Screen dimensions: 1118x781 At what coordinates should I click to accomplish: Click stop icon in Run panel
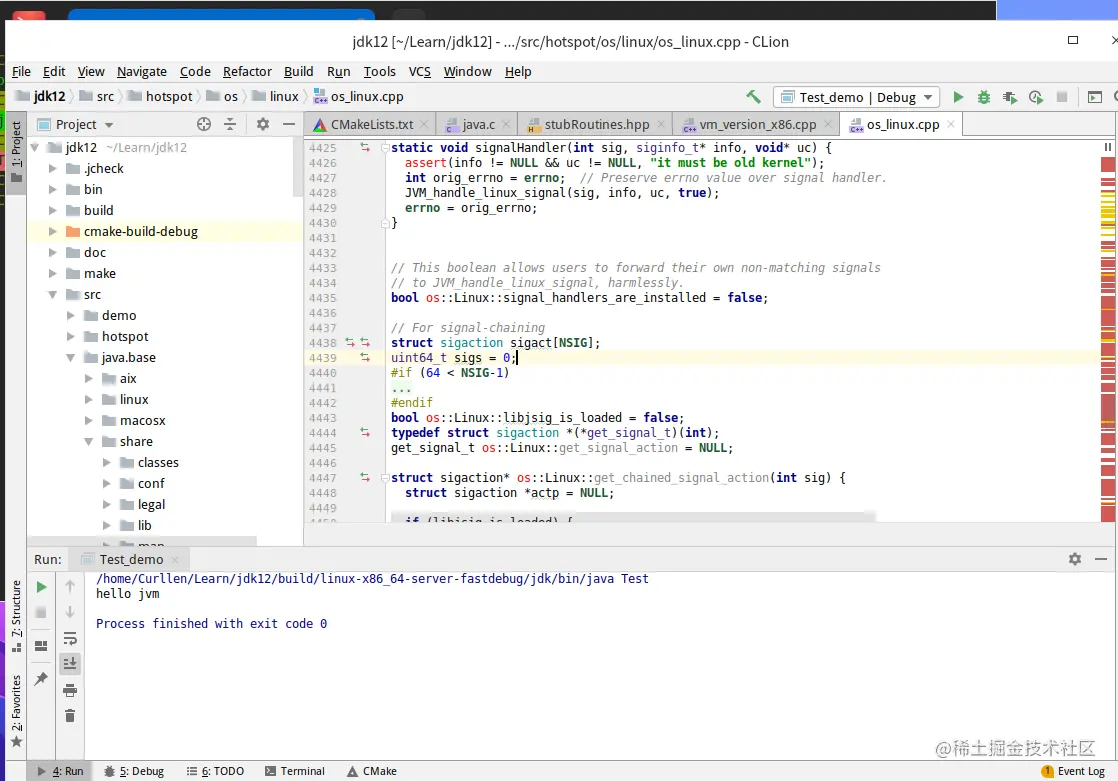pos(41,613)
